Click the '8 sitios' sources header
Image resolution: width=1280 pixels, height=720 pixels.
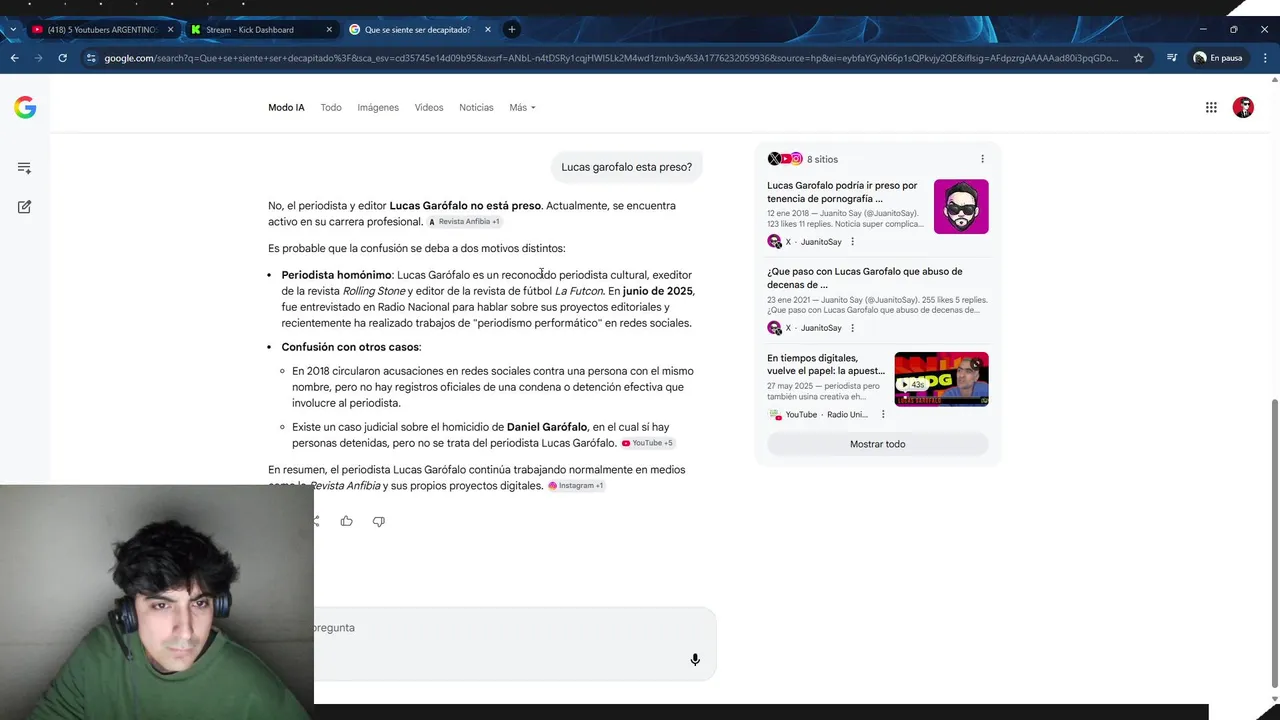tap(803, 159)
